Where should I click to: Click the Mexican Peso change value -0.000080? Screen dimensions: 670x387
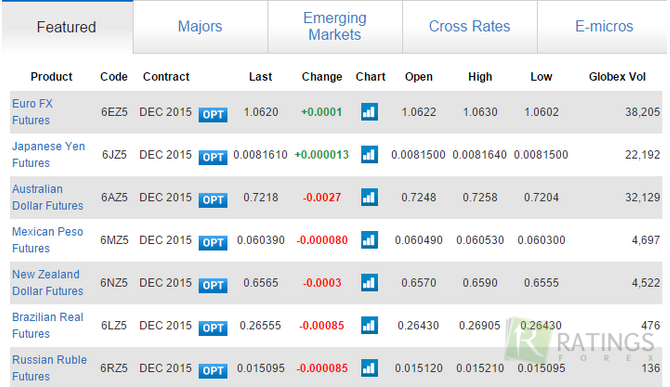click(x=322, y=240)
